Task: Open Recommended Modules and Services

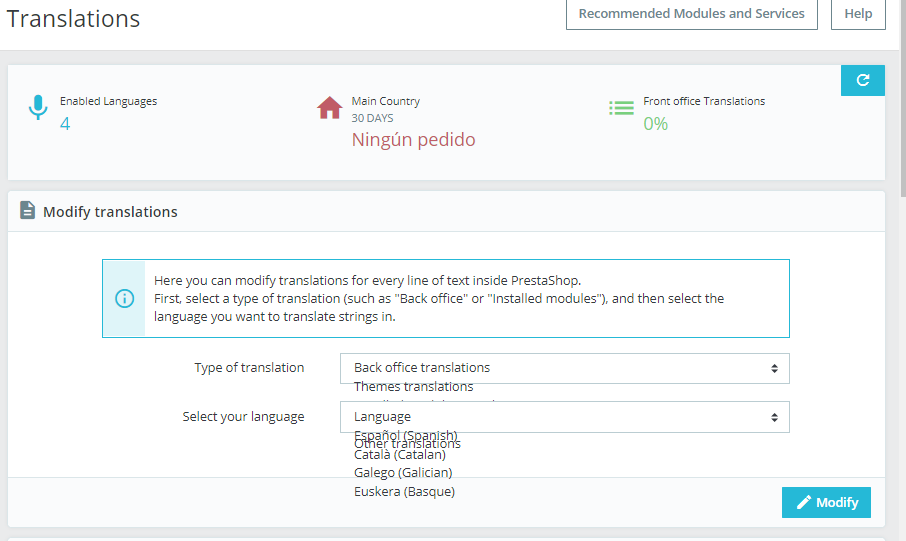Action: 691,14
